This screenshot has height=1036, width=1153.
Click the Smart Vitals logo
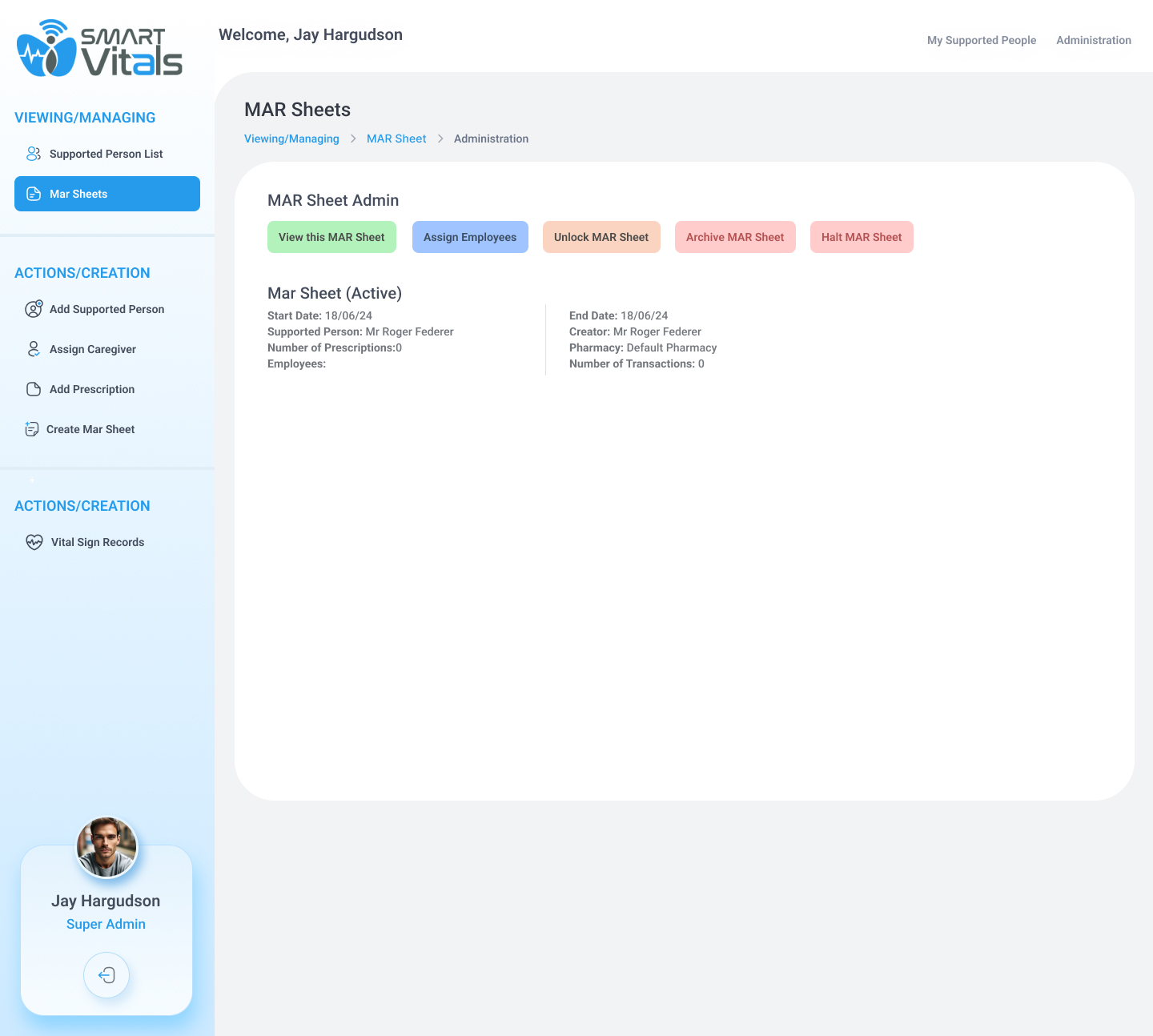(100, 49)
